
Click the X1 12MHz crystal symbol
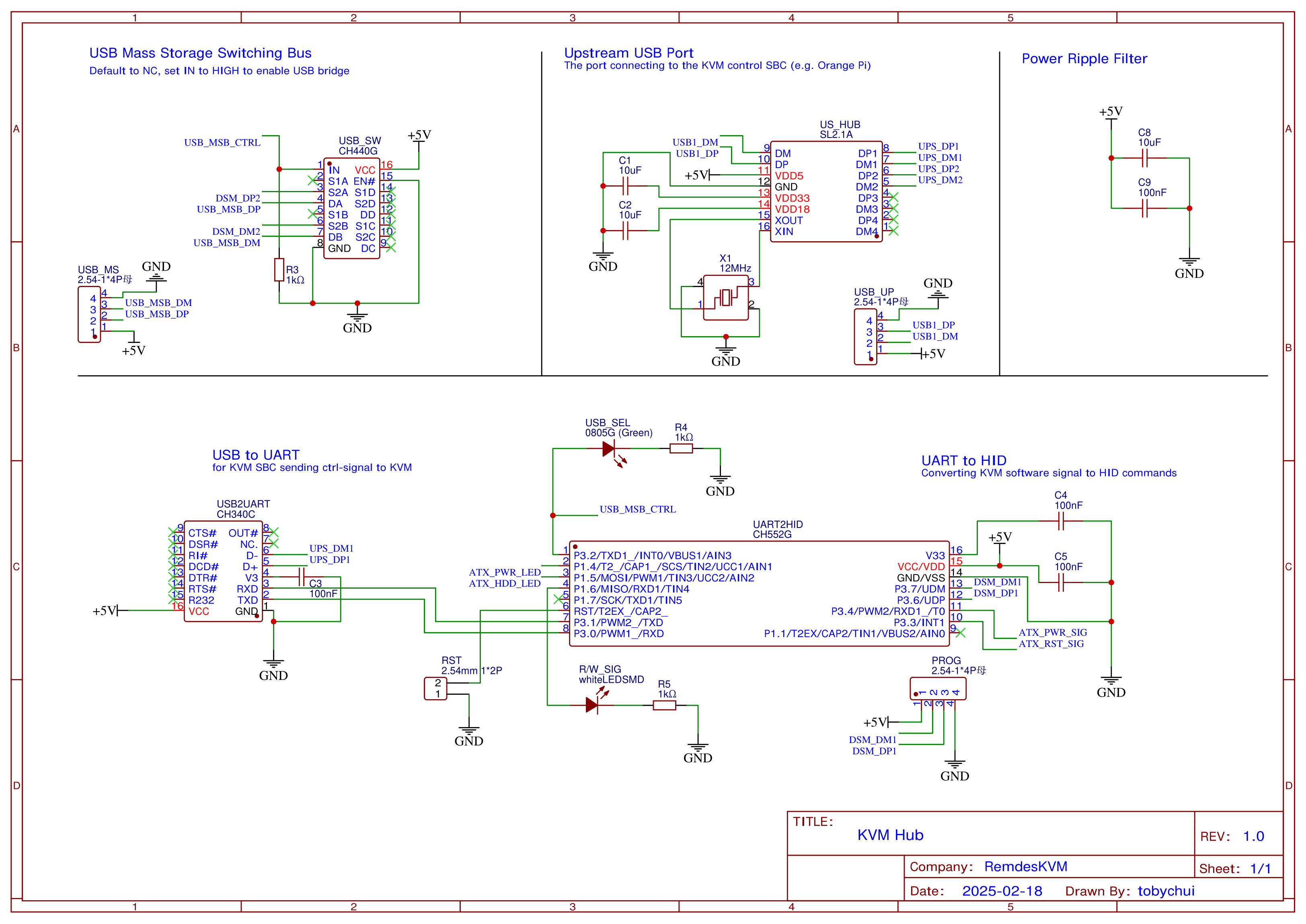pos(725,298)
